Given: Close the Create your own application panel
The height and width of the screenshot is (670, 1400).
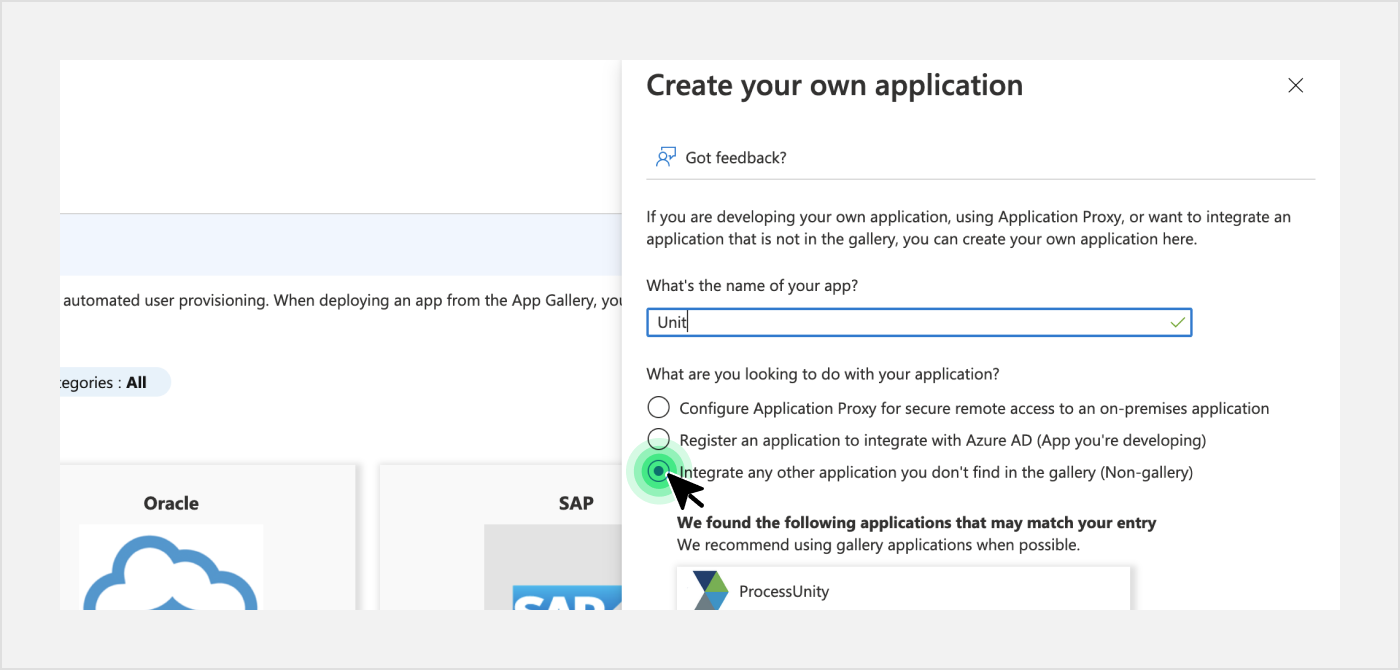Looking at the screenshot, I should click(1295, 86).
